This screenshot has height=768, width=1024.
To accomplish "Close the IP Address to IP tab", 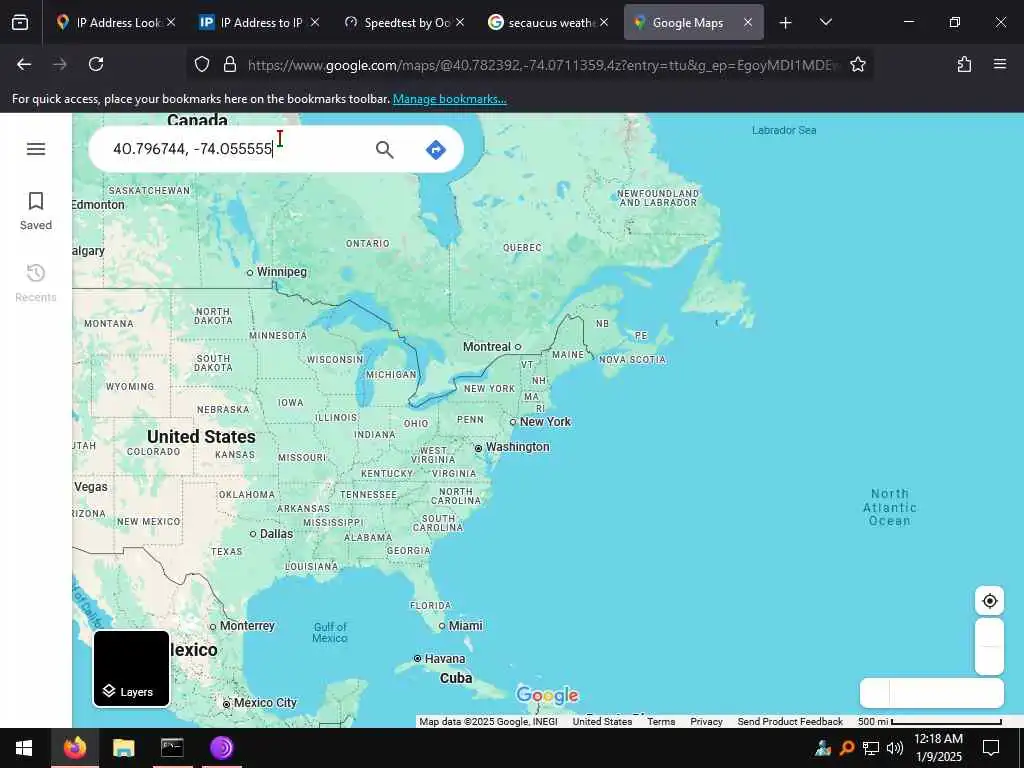I will click(x=315, y=22).
